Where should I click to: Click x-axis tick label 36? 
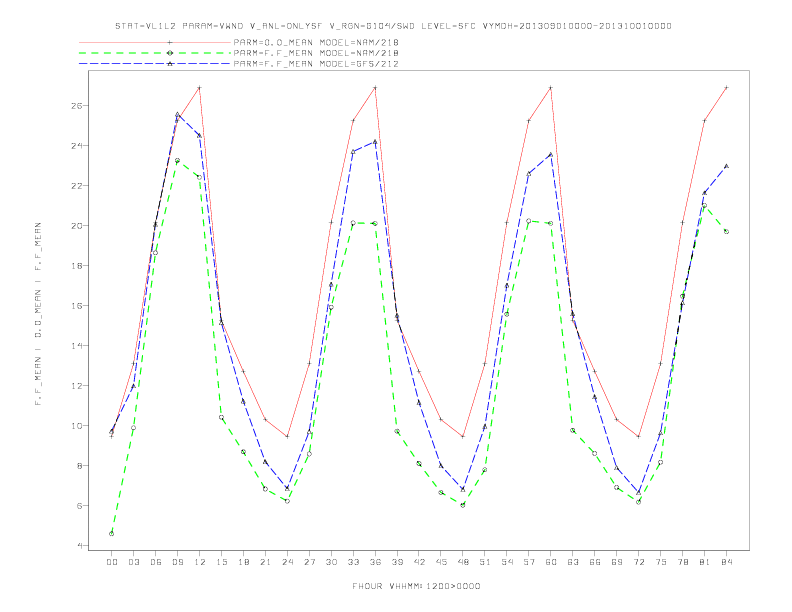pyautogui.click(x=375, y=562)
